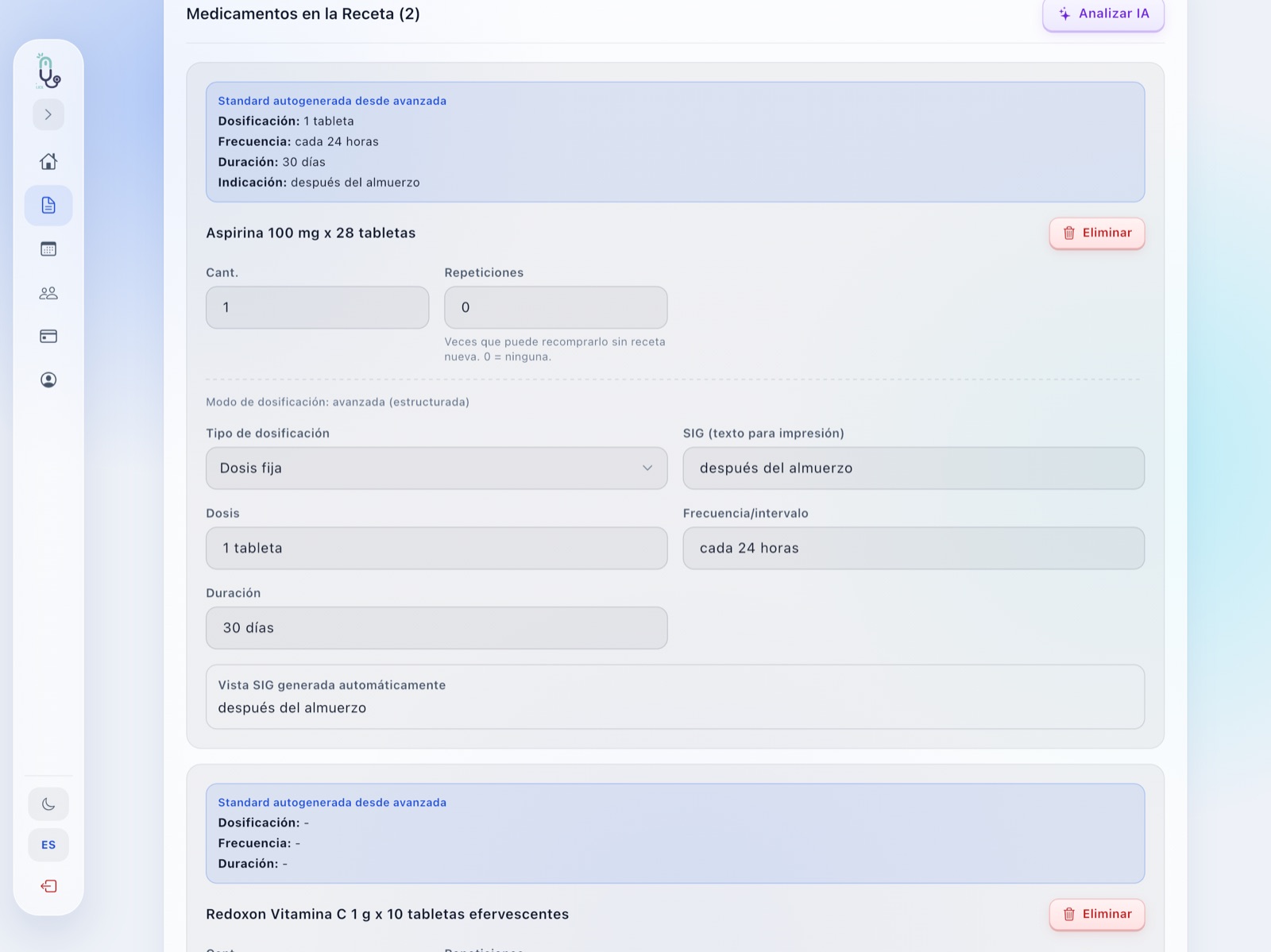1271x952 pixels.
Task: Open the calendar icon in sidebar
Action: pos(48,249)
